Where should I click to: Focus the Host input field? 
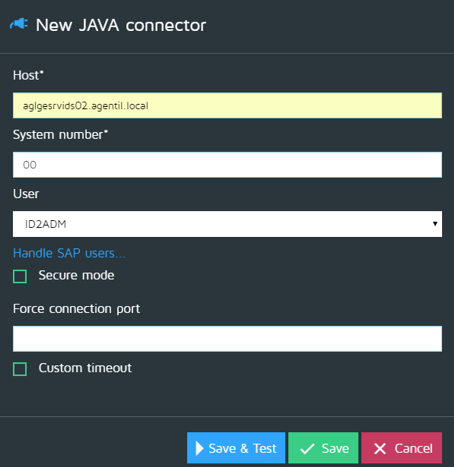click(x=227, y=105)
